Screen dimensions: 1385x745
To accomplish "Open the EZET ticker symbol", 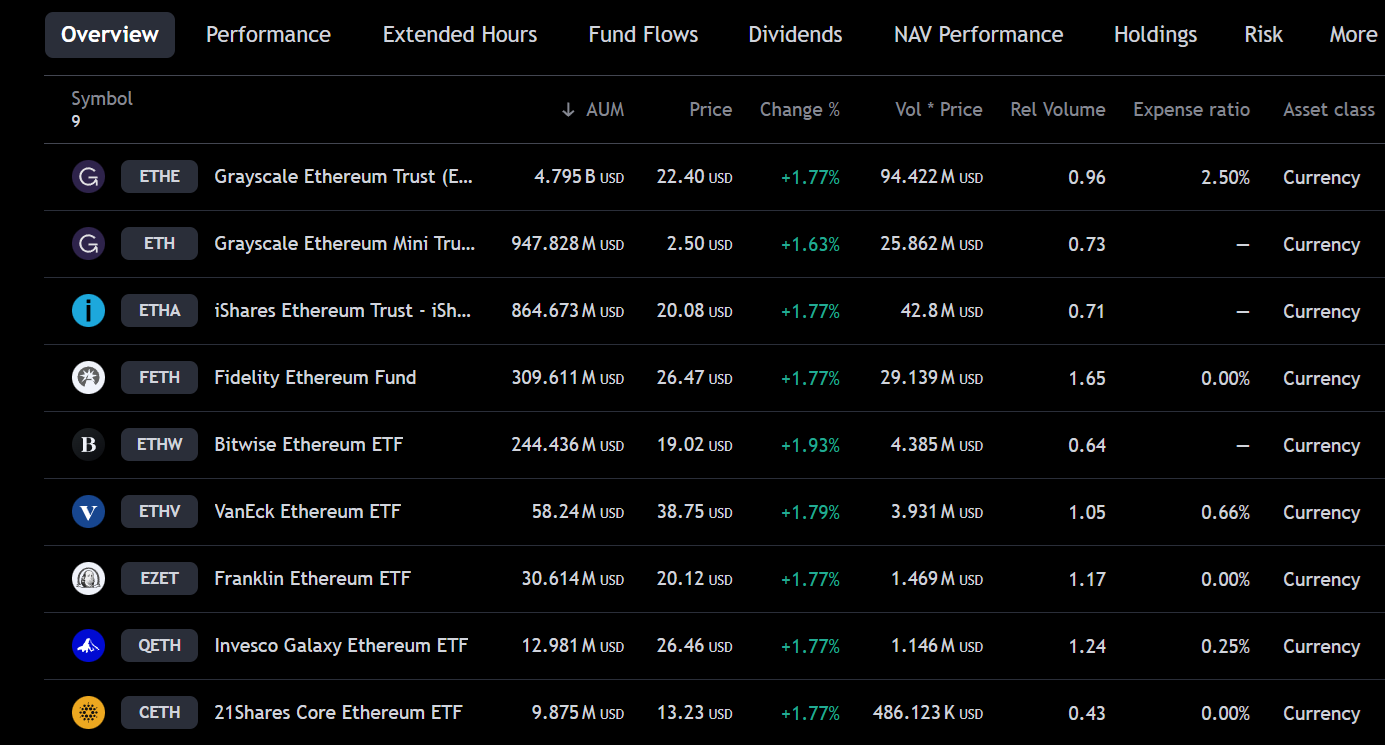I will click(x=160, y=579).
